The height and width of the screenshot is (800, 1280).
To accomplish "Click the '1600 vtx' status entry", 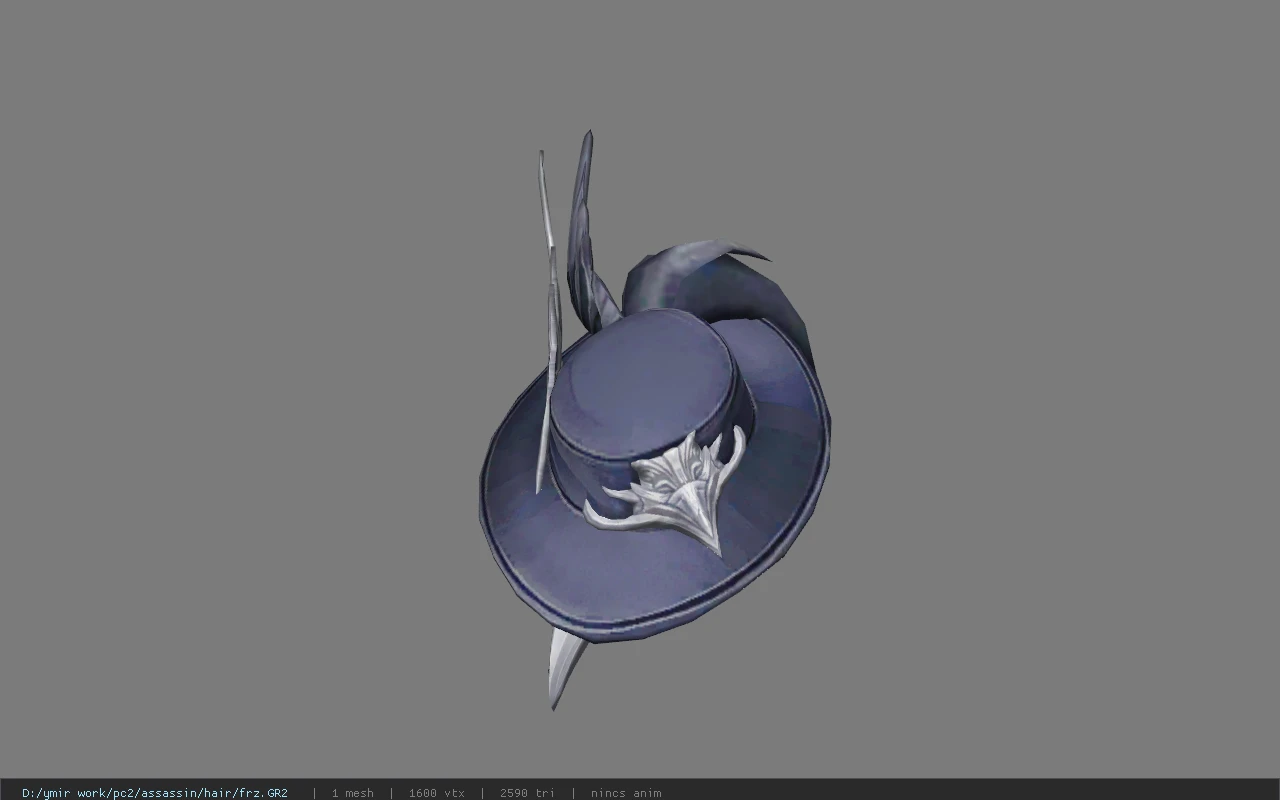I will (x=436, y=793).
